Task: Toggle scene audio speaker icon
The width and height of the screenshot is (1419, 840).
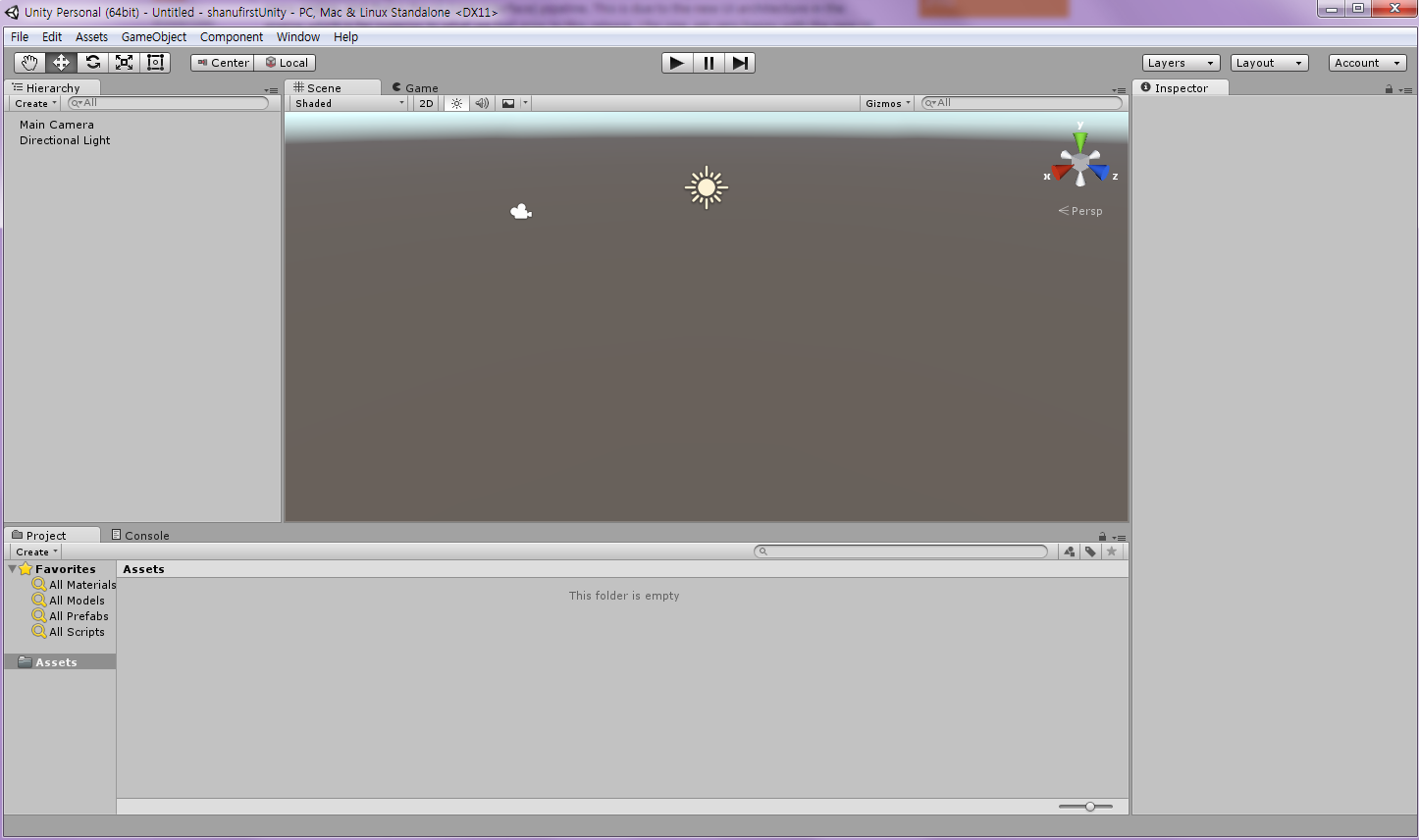Action: (x=482, y=103)
